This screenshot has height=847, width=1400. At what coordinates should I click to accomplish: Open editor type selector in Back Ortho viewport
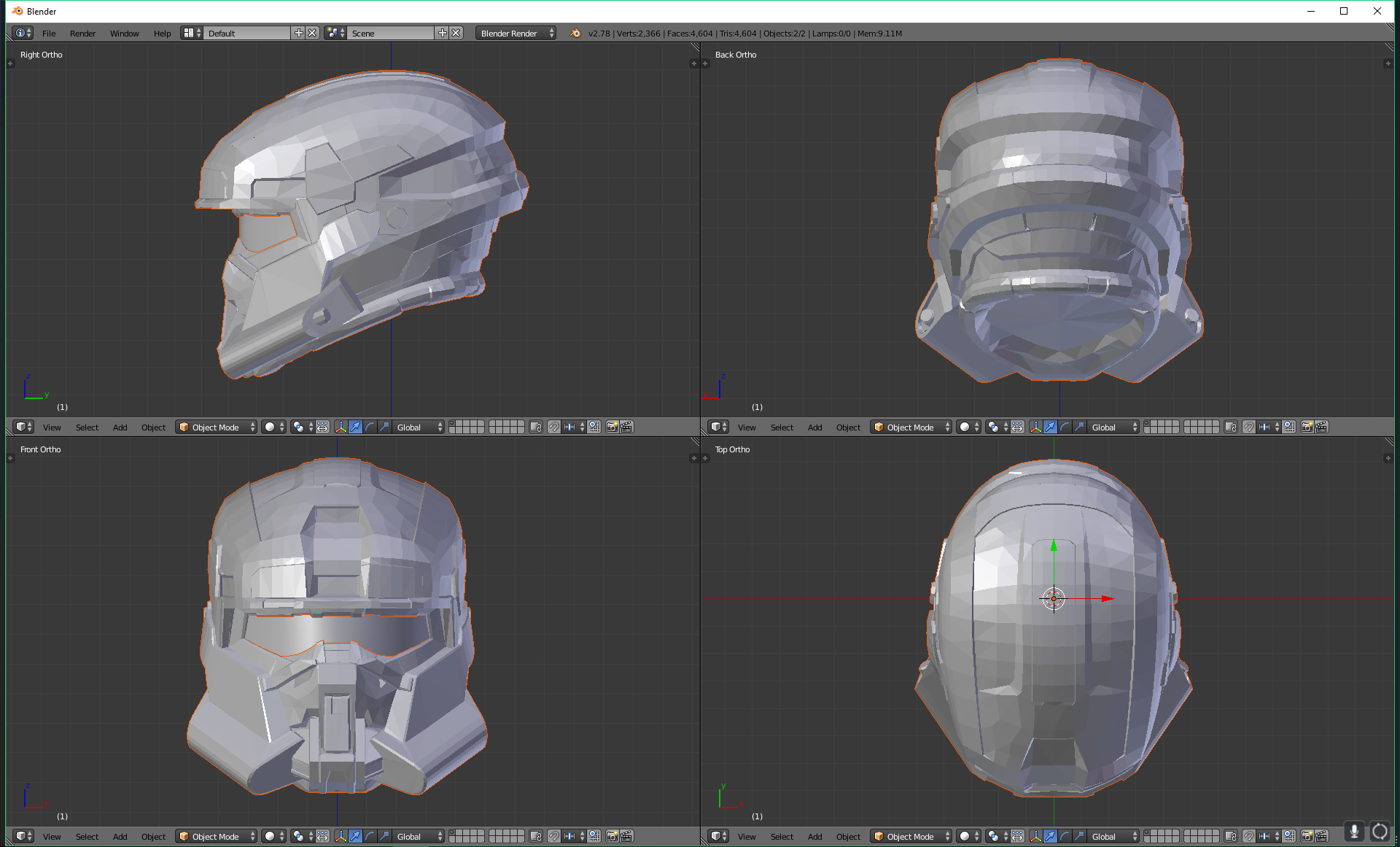[x=719, y=427]
